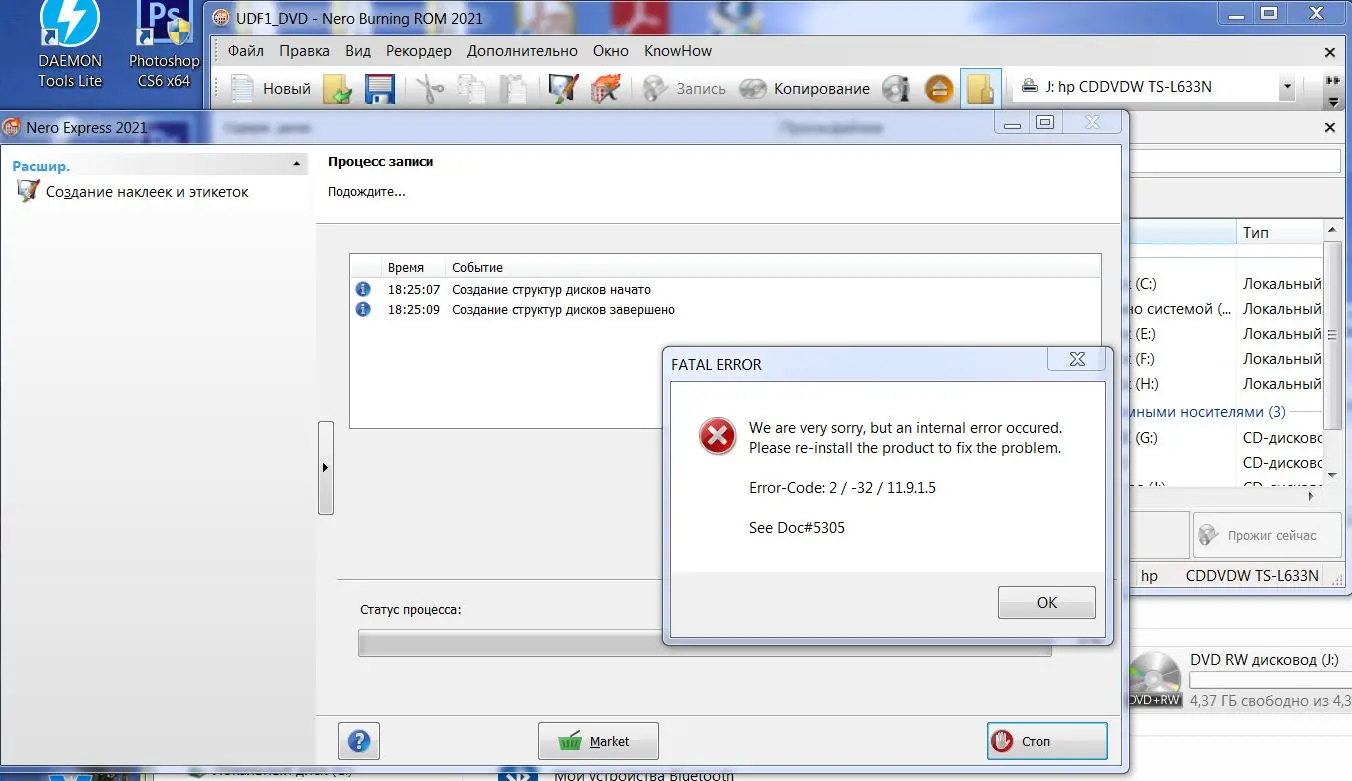Select DVD RW дисковод (J:) drive
The image size is (1352, 781).
coord(1240,679)
